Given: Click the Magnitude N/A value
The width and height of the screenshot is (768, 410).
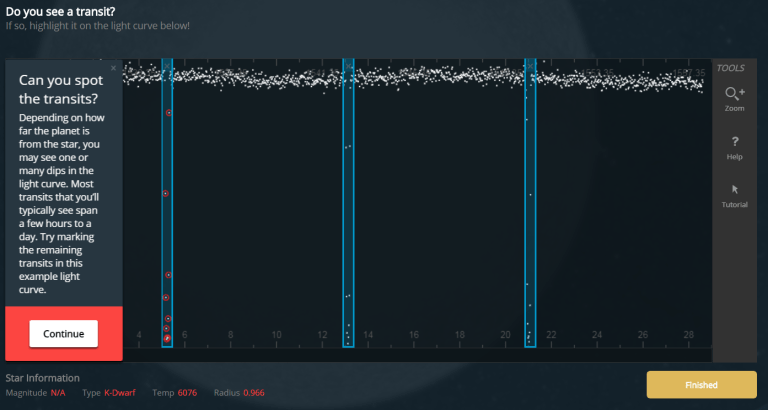Looking at the screenshot, I should pyautogui.click(x=57, y=393).
